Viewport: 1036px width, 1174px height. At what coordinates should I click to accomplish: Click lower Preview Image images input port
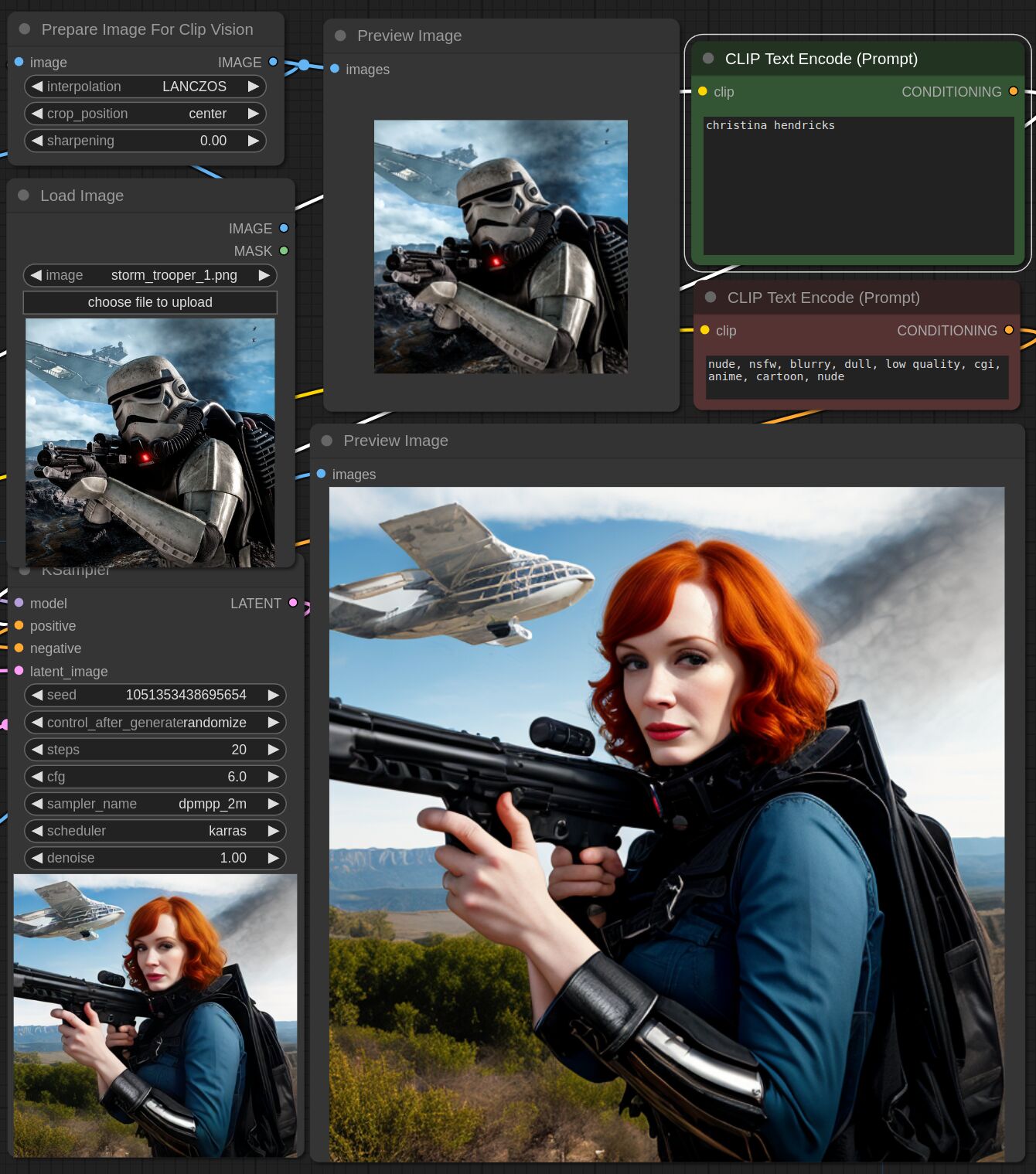click(321, 474)
